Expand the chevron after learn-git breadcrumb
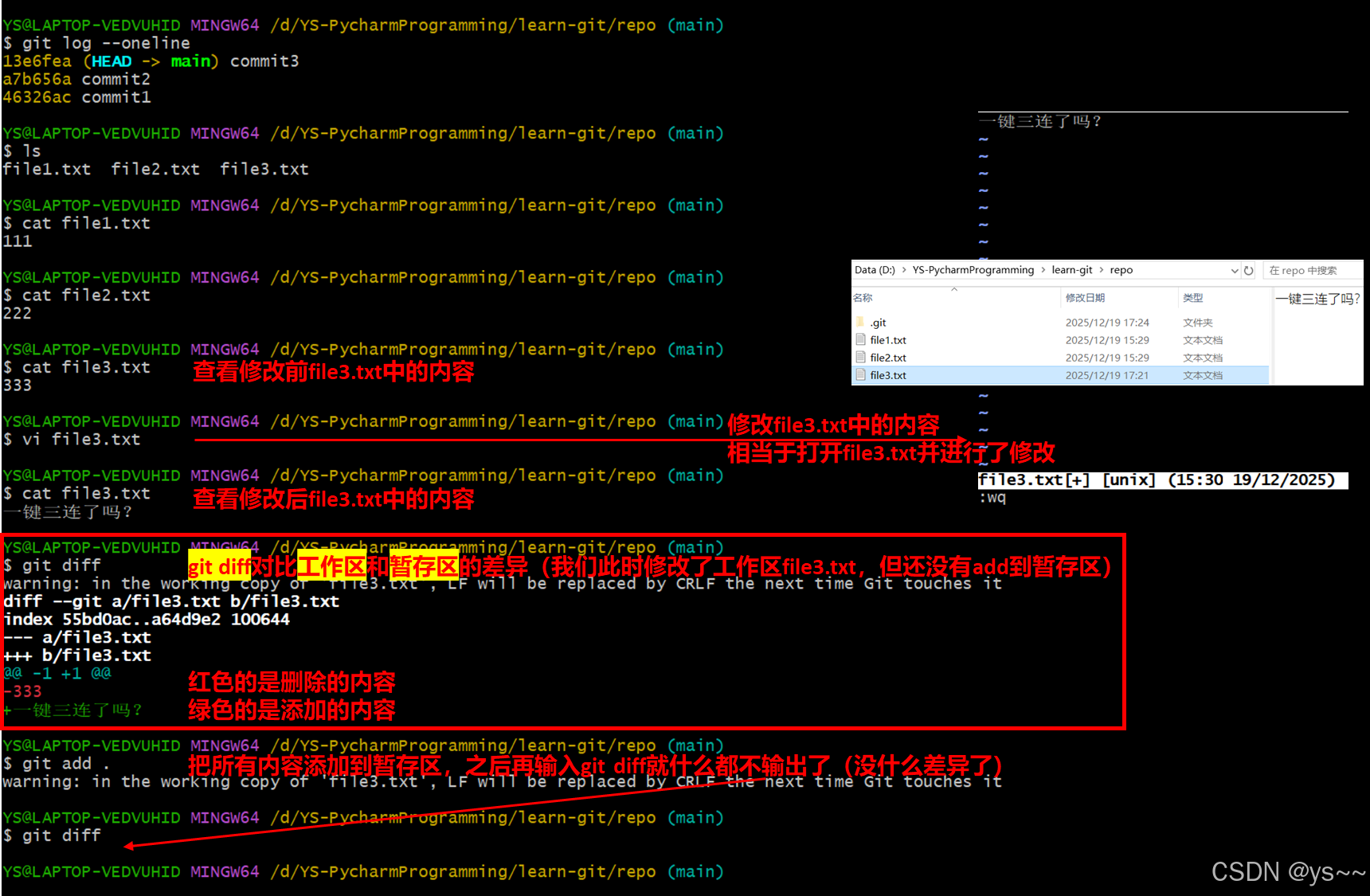Image resolution: width=1370 pixels, height=896 pixels. click(x=1102, y=270)
